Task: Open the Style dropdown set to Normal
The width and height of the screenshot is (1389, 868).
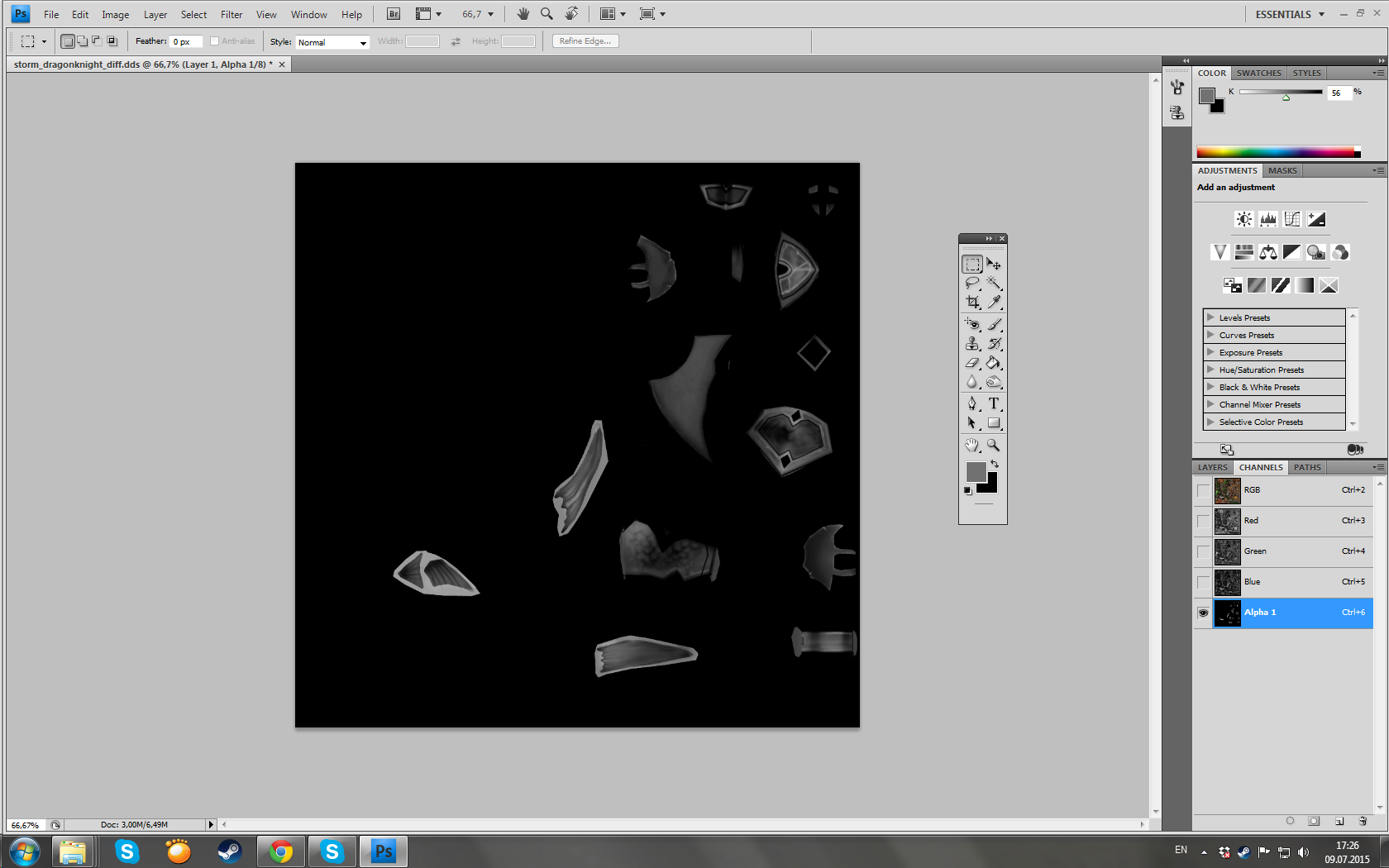Action: pyautogui.click(x=332, y=42)
